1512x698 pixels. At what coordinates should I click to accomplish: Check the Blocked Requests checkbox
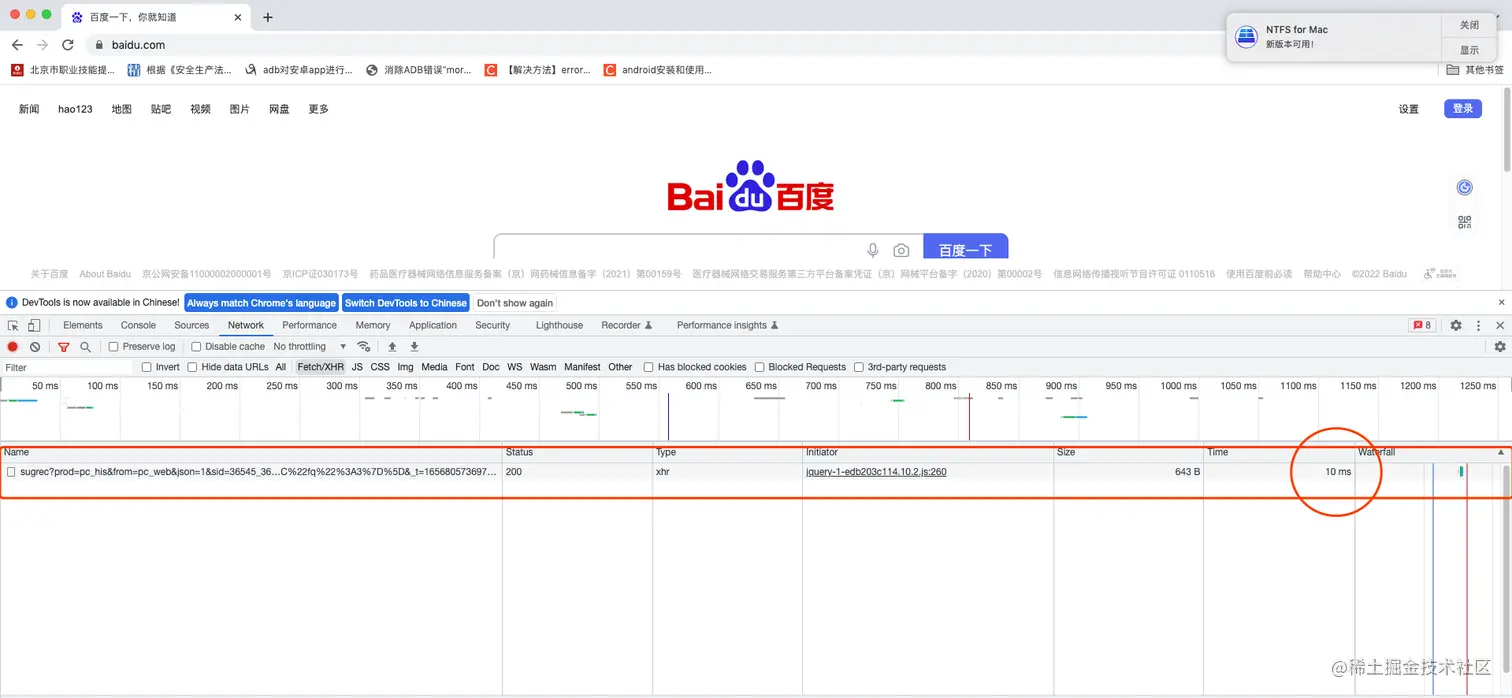[760, 367]
